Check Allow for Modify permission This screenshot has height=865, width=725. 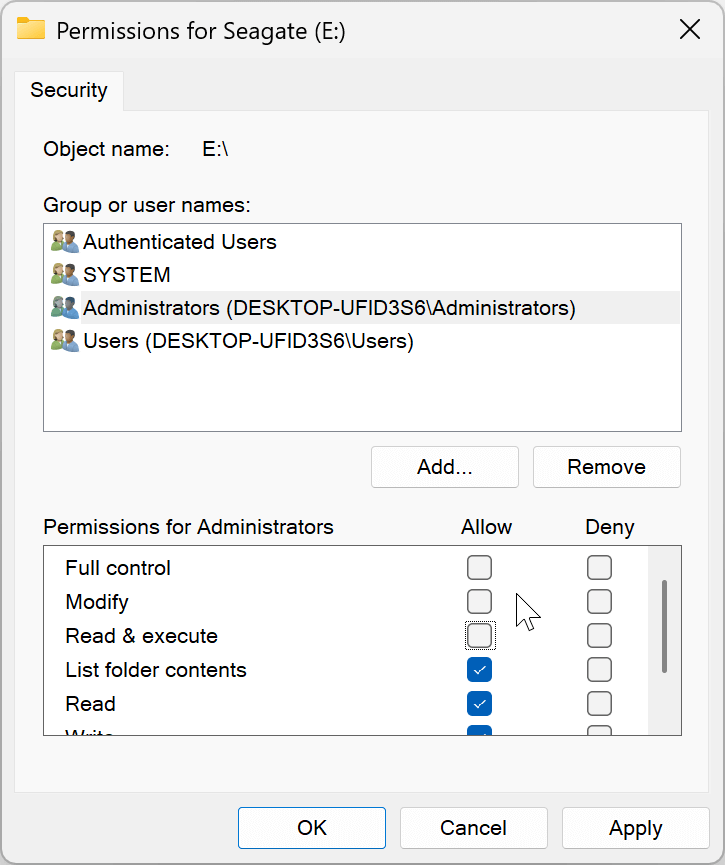coord(480,602)
